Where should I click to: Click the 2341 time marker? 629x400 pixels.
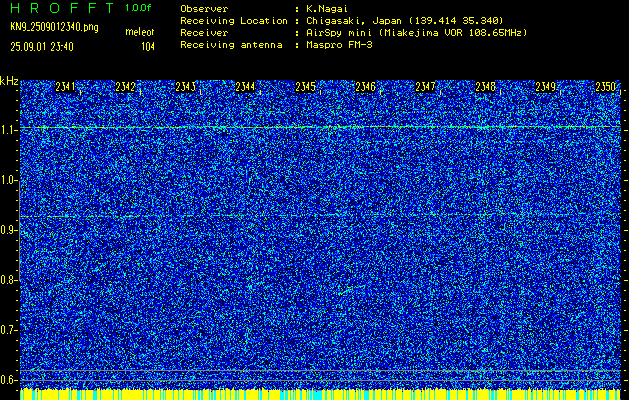[x=65, y=87]
